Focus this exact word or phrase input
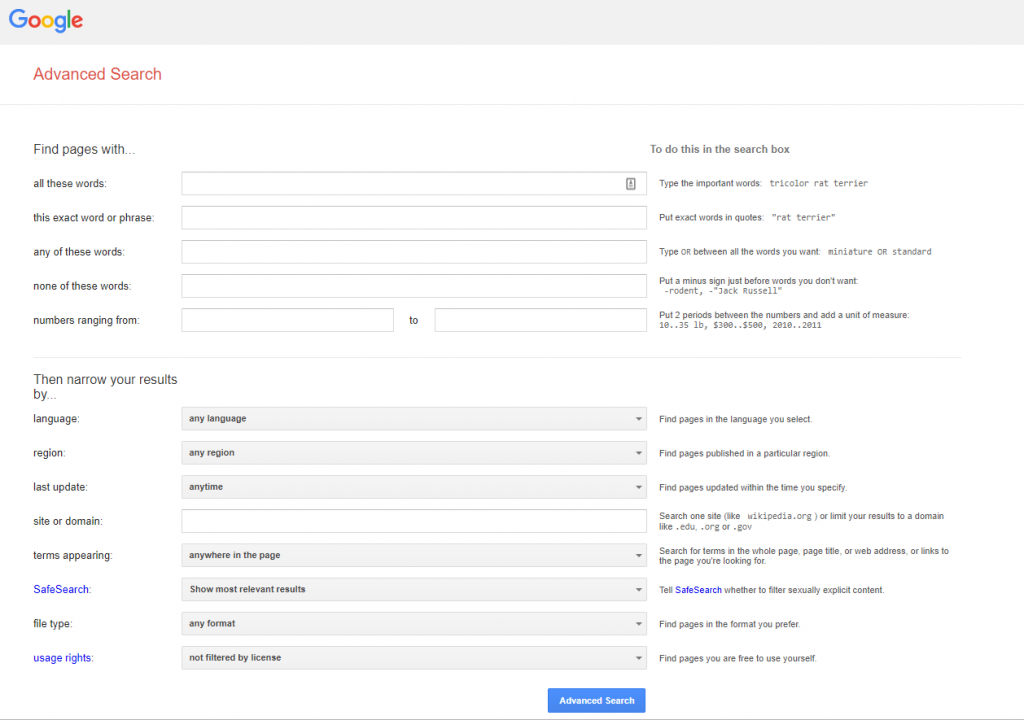 [x=414, y=218]
